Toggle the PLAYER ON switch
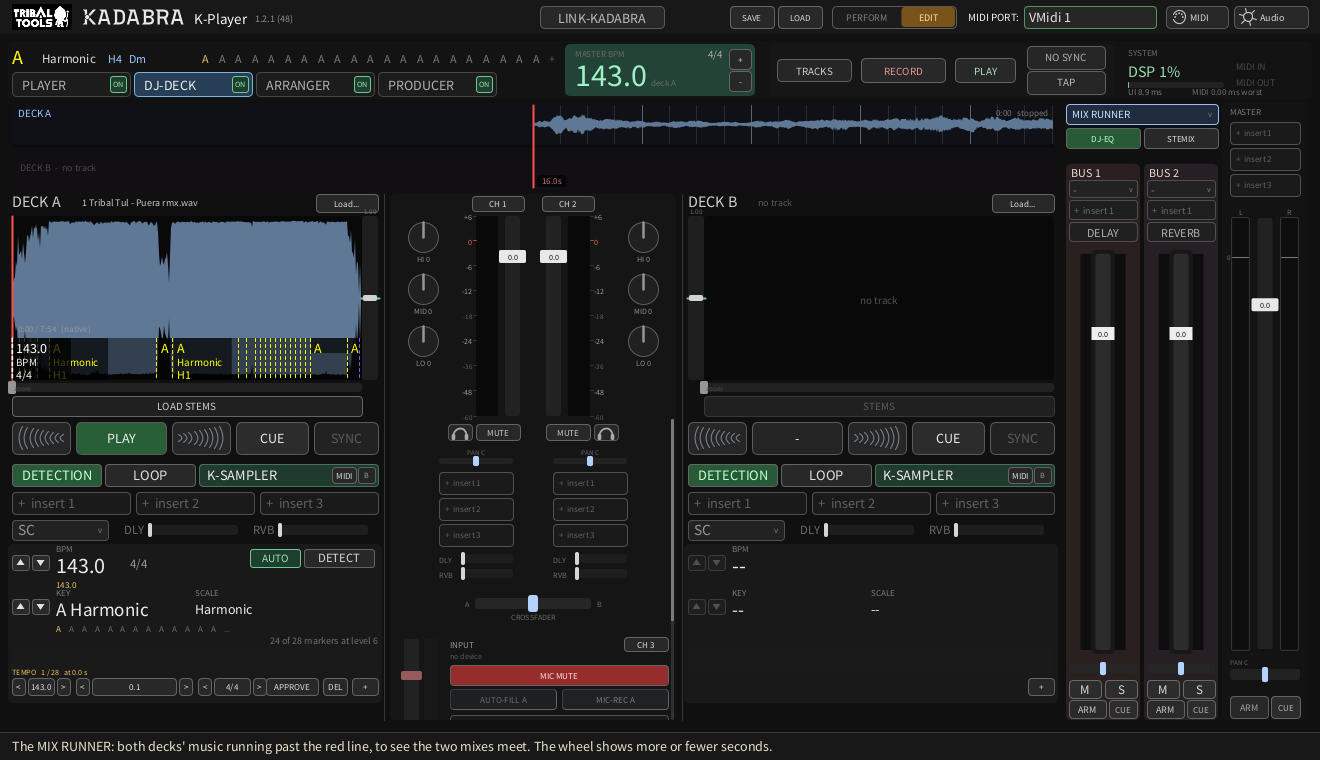 coord(118,85)
